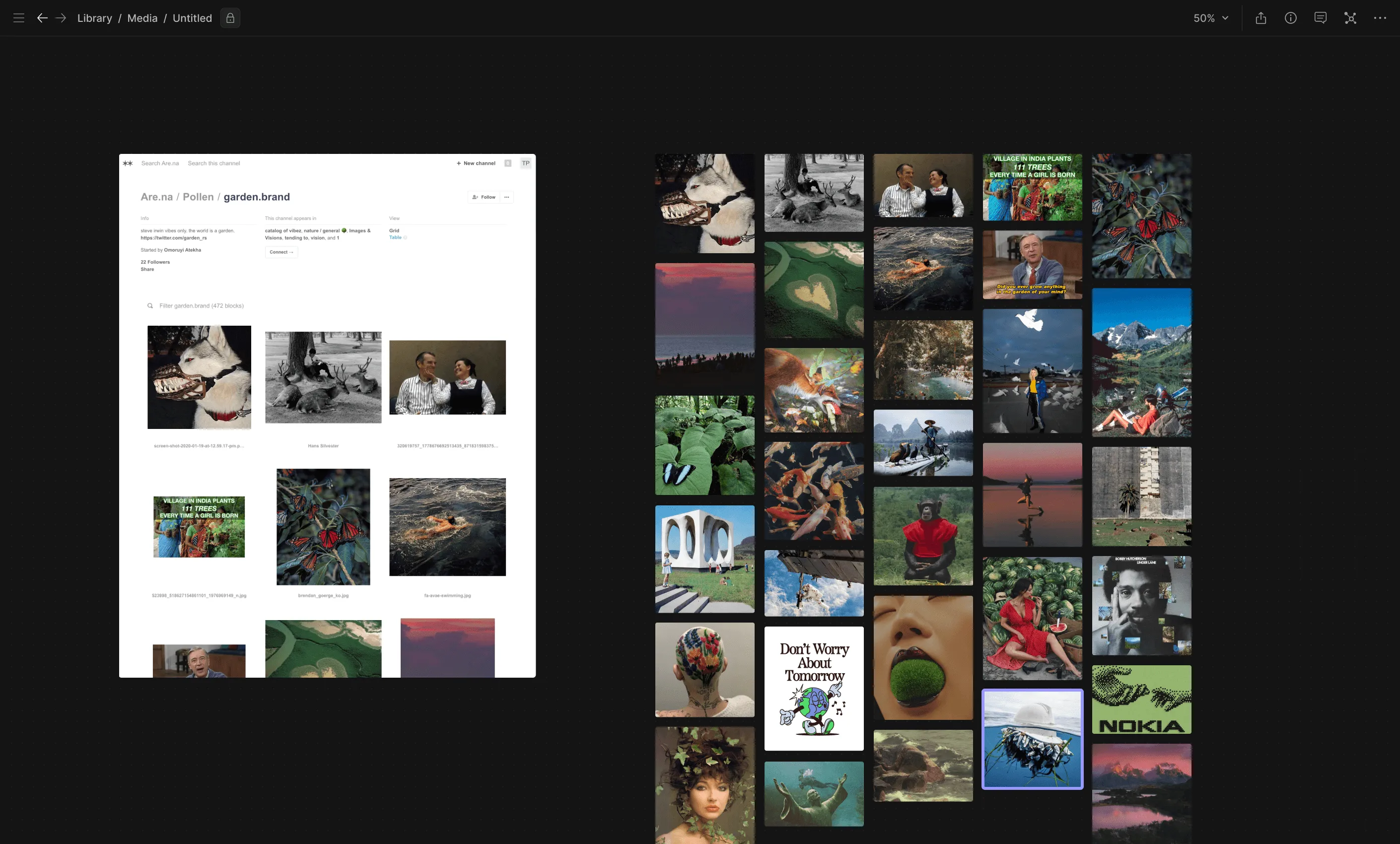
Task: Open the 50% zoom dropdown
Action: (1211, 18)
